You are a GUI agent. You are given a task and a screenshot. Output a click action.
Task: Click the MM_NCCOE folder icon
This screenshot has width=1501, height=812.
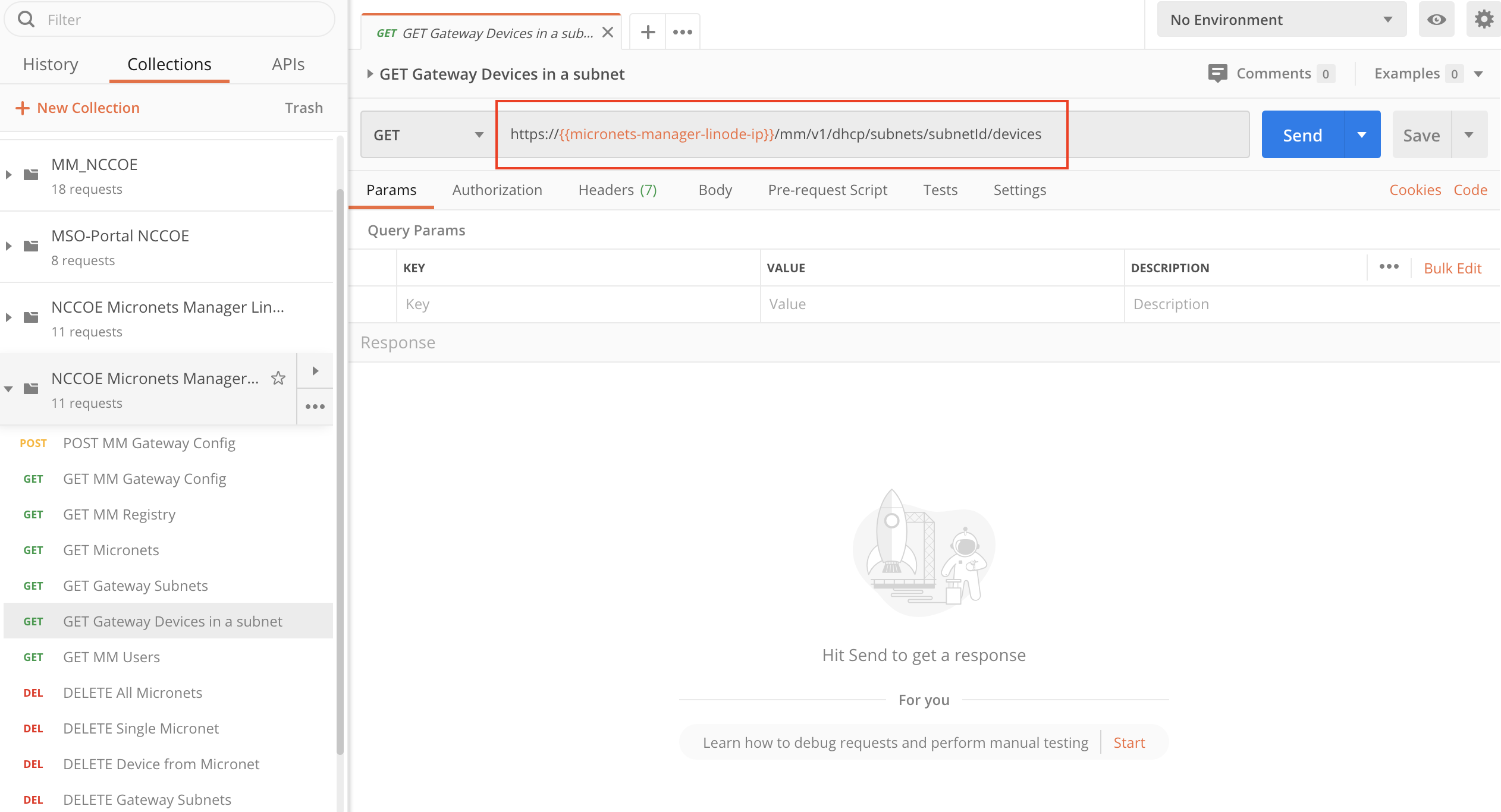tap(31, 174)
